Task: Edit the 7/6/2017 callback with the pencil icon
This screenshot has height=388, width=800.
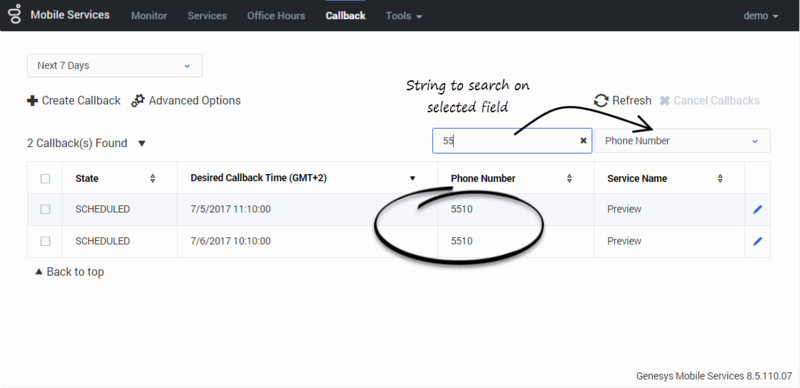Action: [757, 241]
